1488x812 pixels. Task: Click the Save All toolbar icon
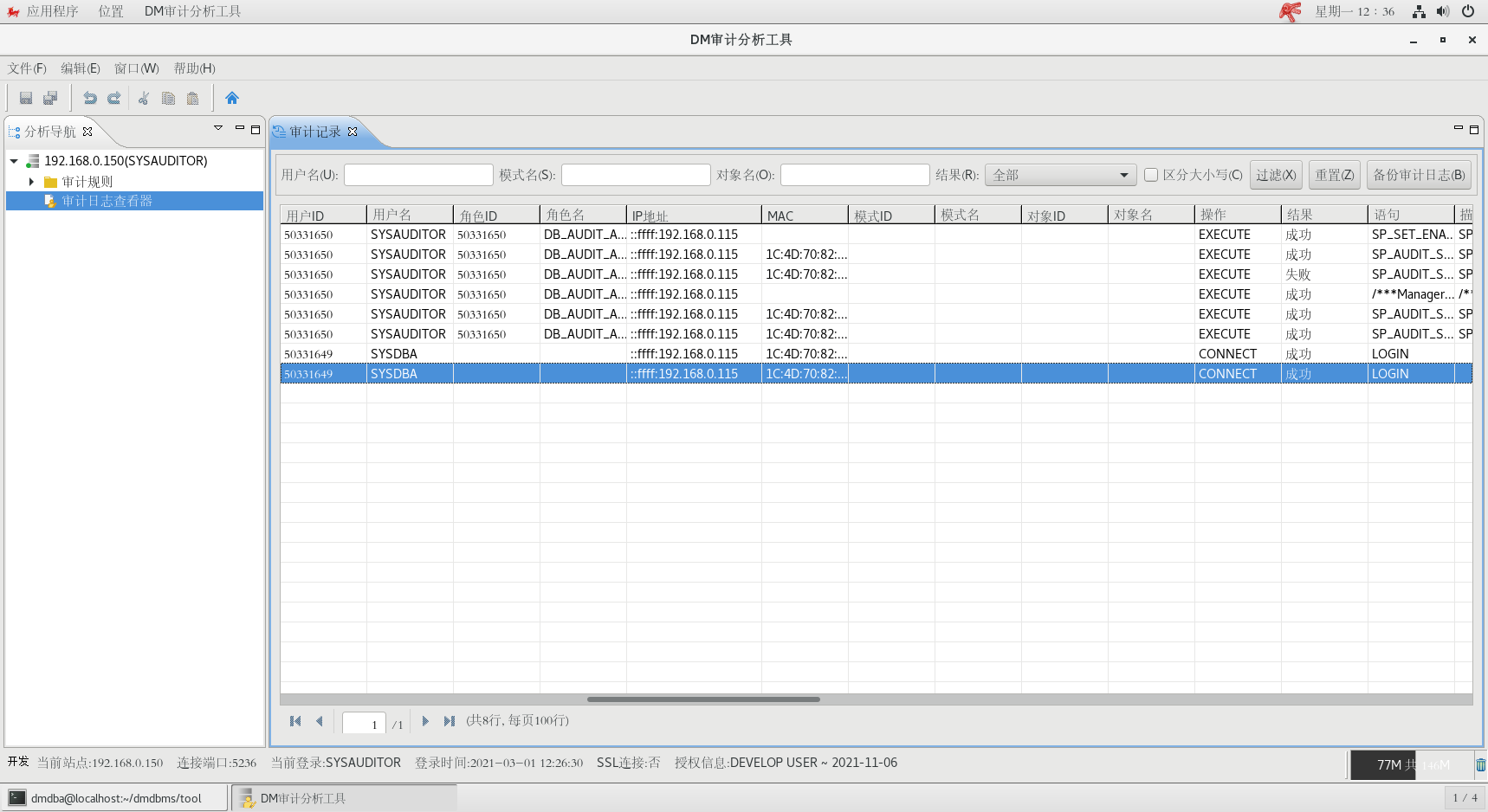coord(50,98)
